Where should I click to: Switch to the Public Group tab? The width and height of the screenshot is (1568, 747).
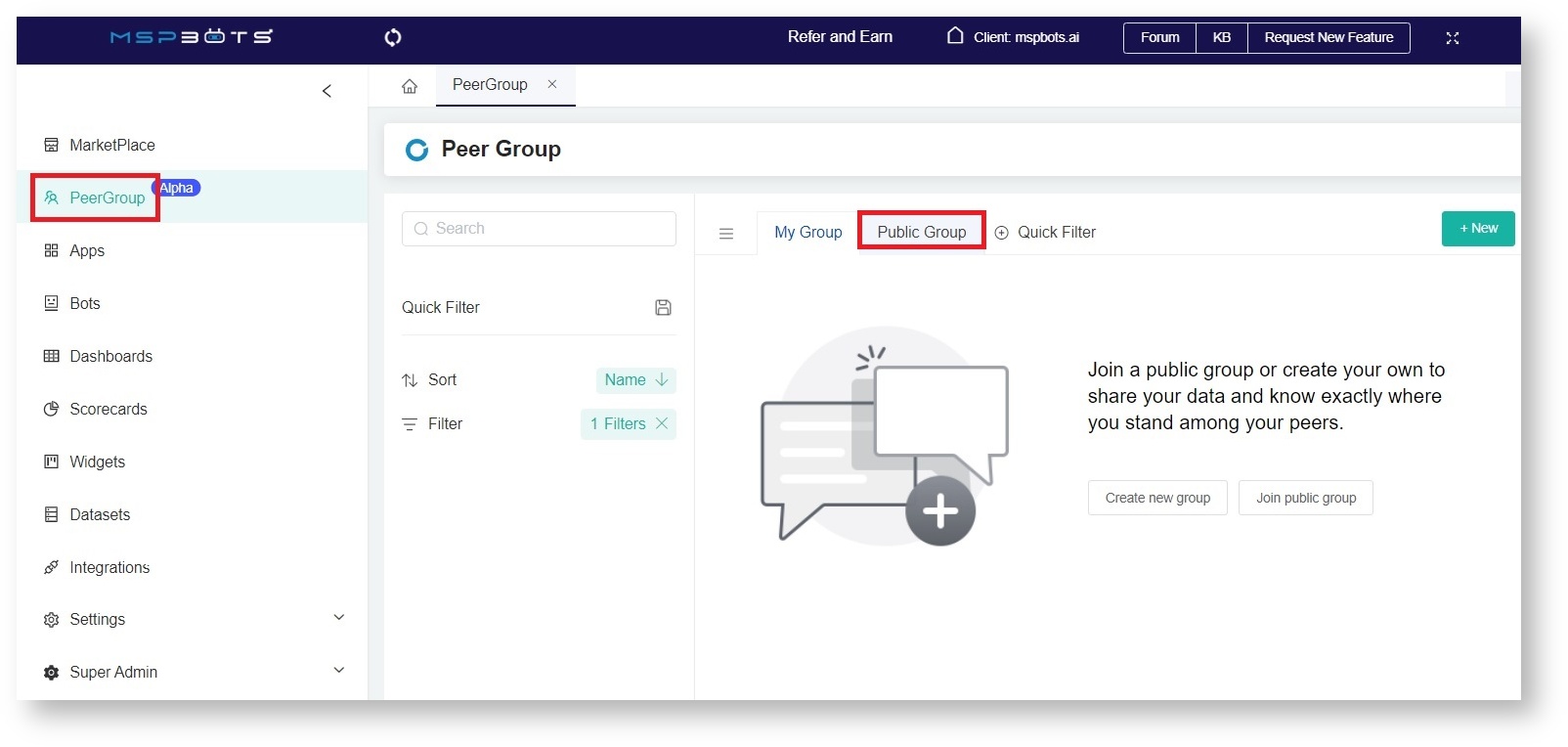click(921, 232)
